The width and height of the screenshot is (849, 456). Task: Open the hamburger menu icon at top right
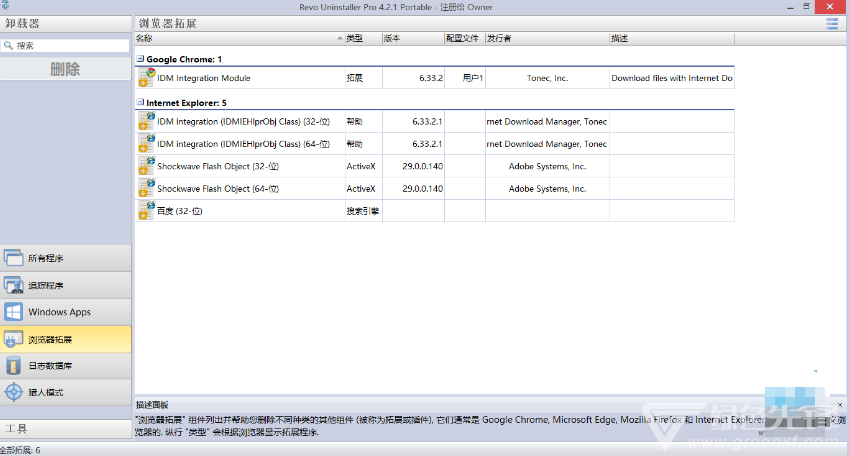coord(832,23)
